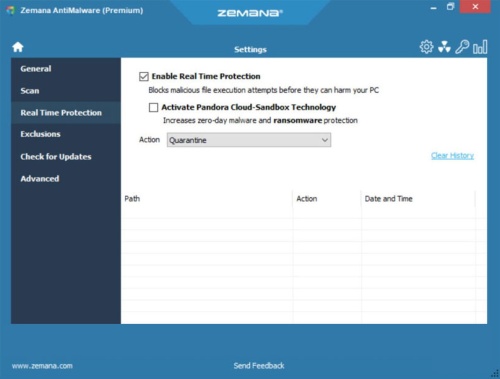This screenshot has height=379, width=500.
Task: Open the Quarantine biohazard icon
Action: point(444,47)
